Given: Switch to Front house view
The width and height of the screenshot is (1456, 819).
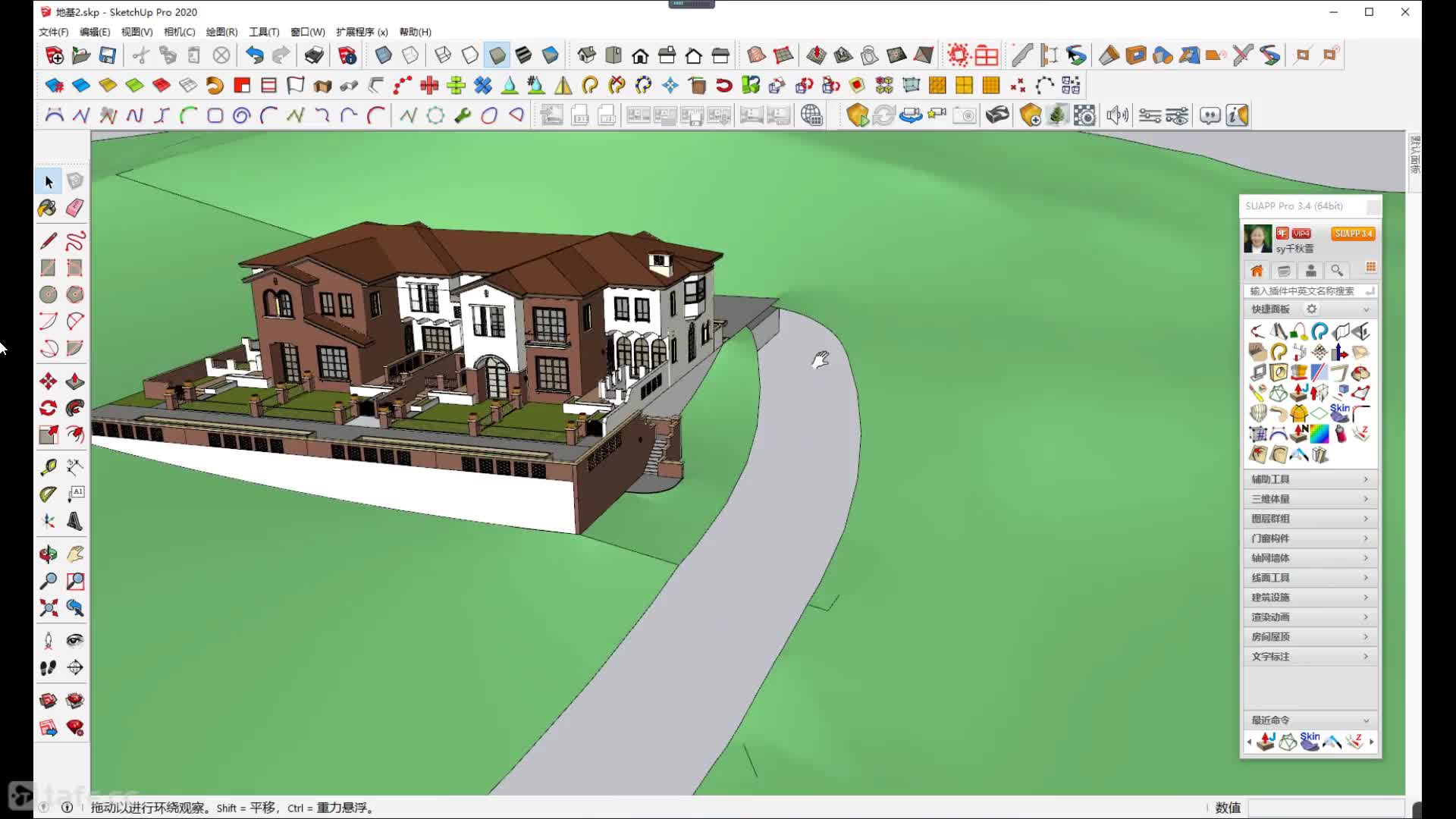Looking at the screenshot, I should click(x=640, y=55).
